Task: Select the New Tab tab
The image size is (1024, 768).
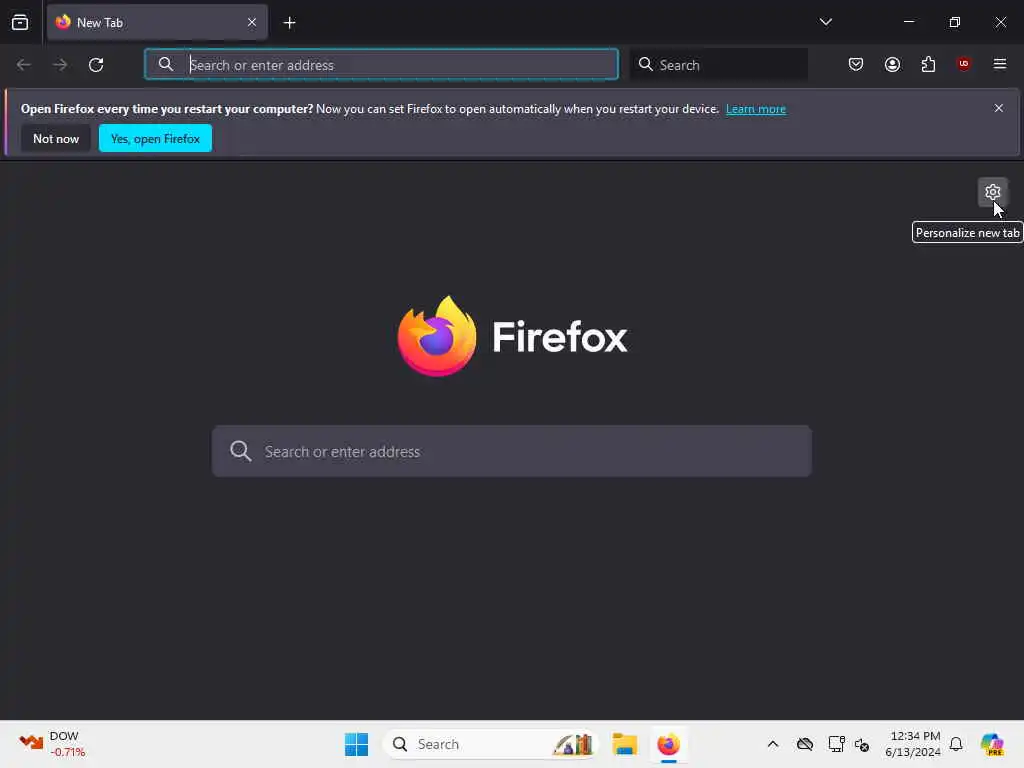Action: 157,23
